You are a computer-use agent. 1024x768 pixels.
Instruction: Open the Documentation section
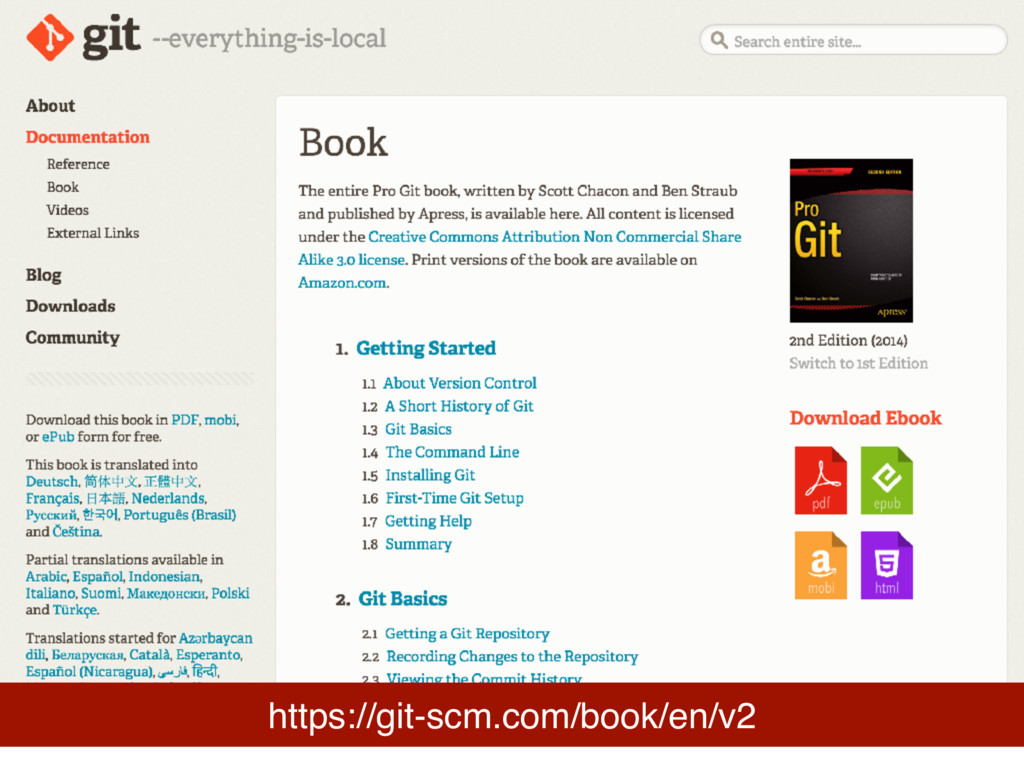point(88,137)
